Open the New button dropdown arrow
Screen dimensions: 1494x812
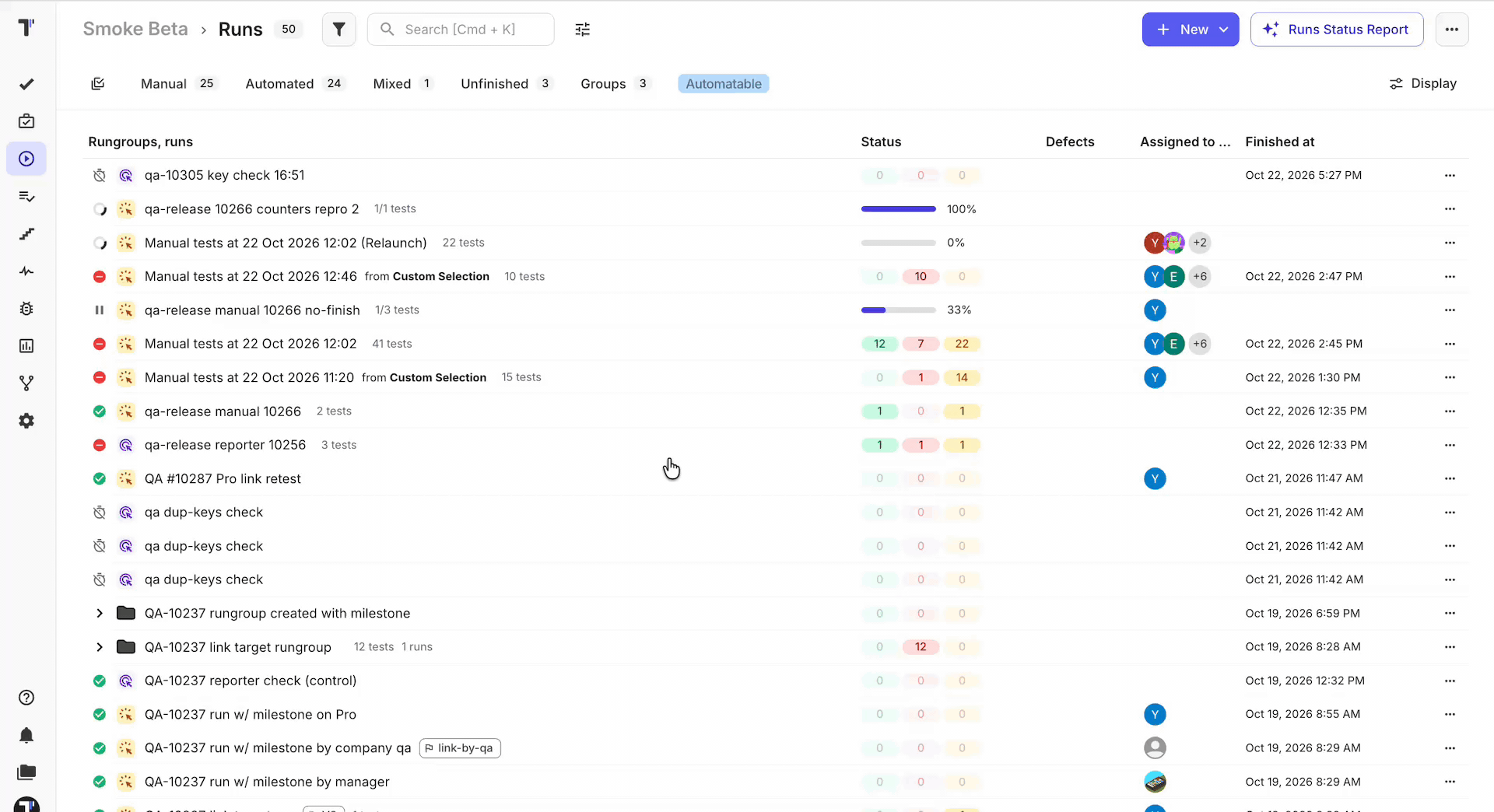pos(1224,30)
